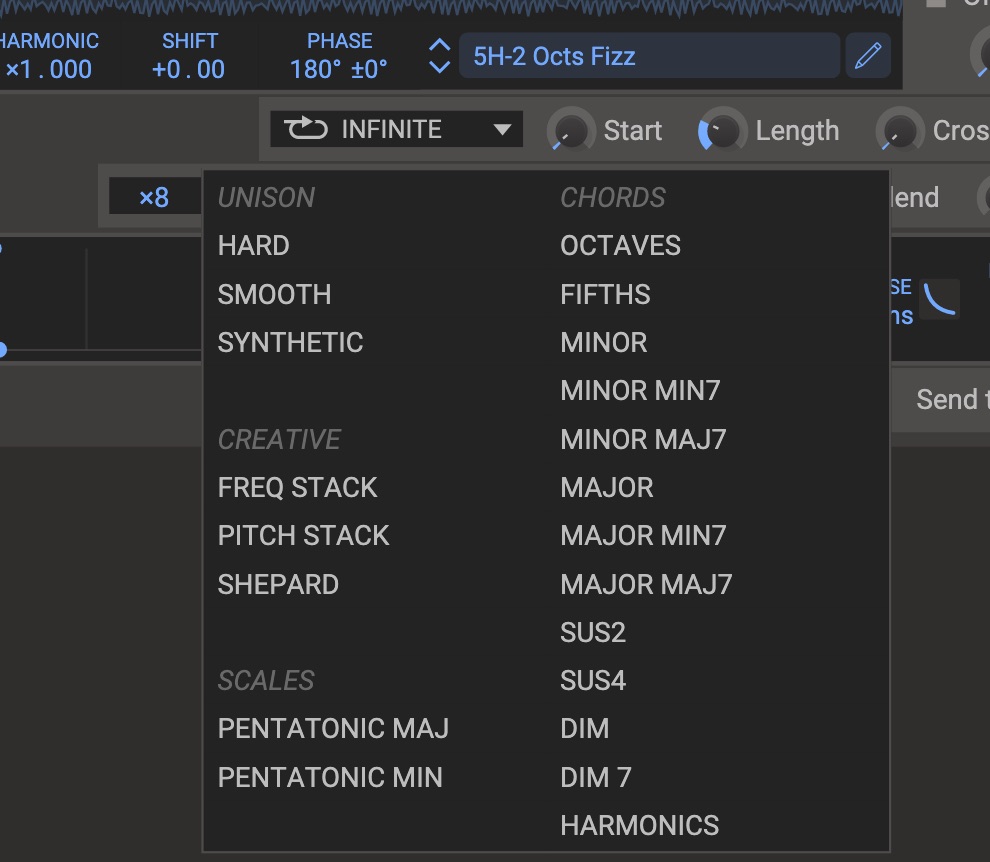Choose the OCTAVES chord option
The height and width of the screenshot is (862, 990).
pos(620,246)
